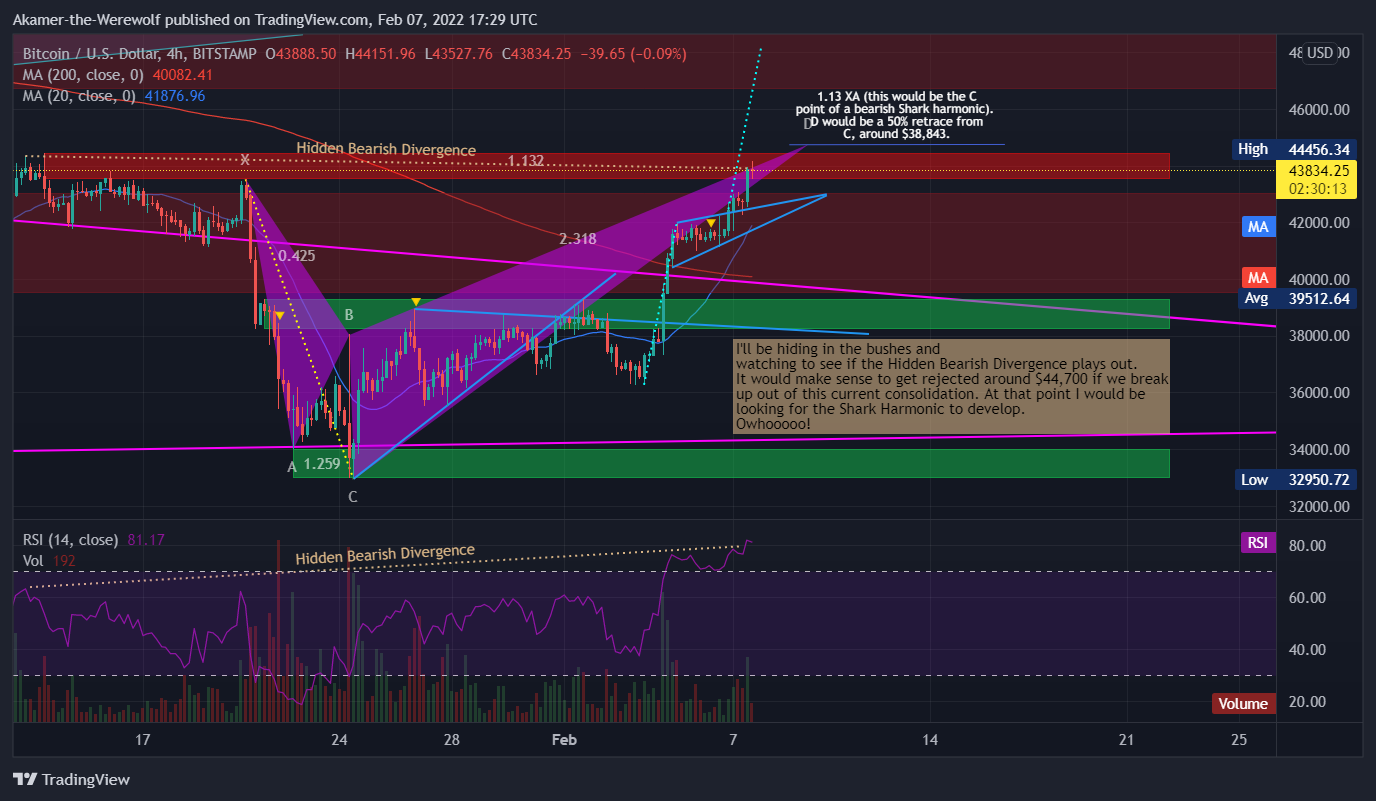Click the Hidden Bearish Divergence label in RSI pane

(x=385, y=553)
